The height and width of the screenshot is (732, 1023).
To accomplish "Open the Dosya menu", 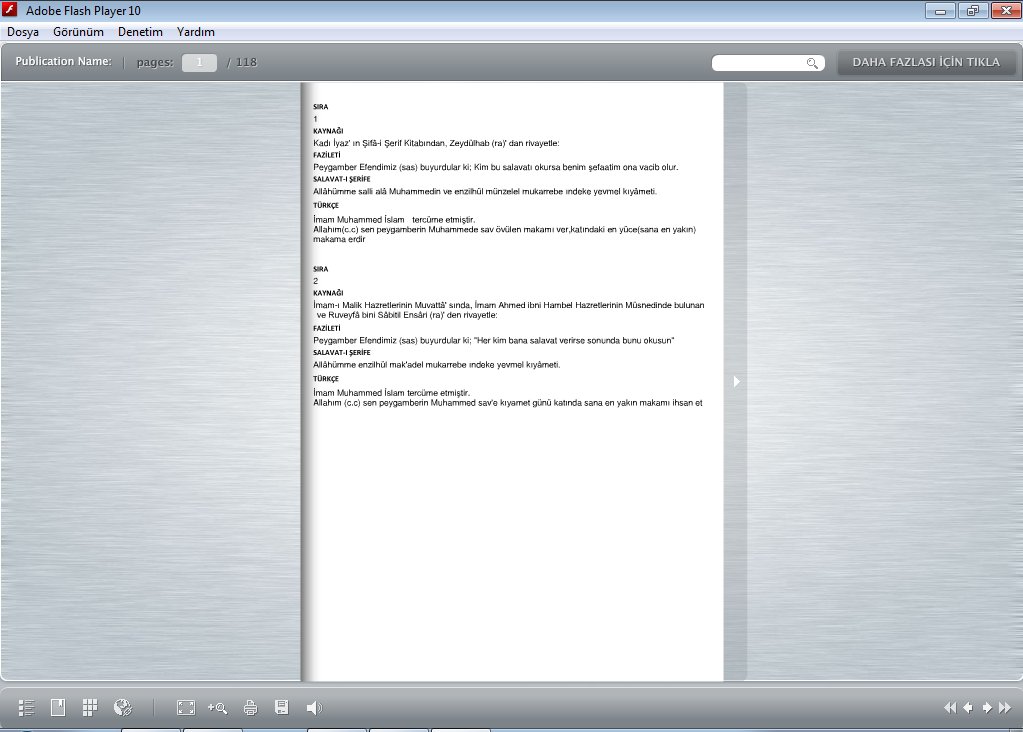I will pos(23,32).
